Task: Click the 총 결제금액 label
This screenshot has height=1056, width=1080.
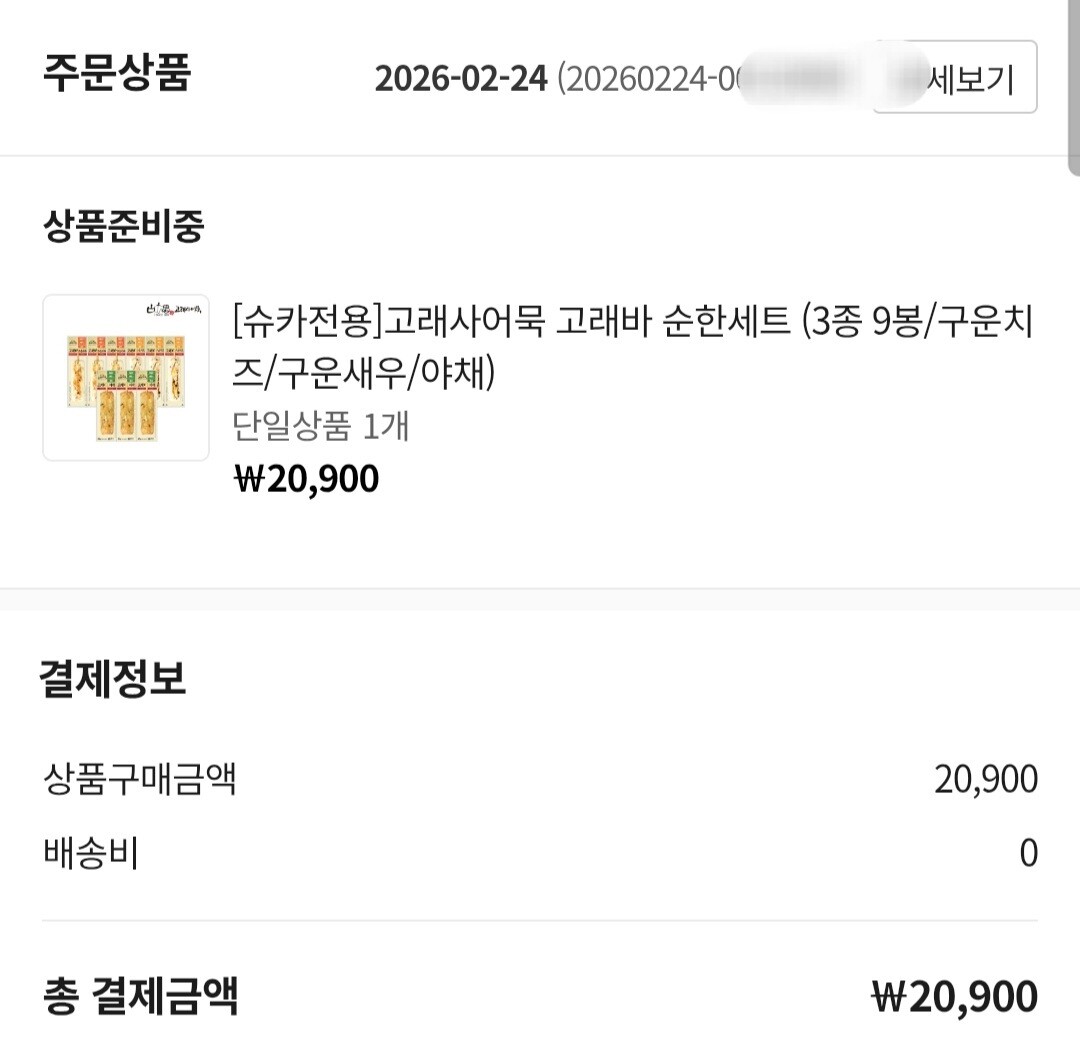Action: tap(140, 996)
